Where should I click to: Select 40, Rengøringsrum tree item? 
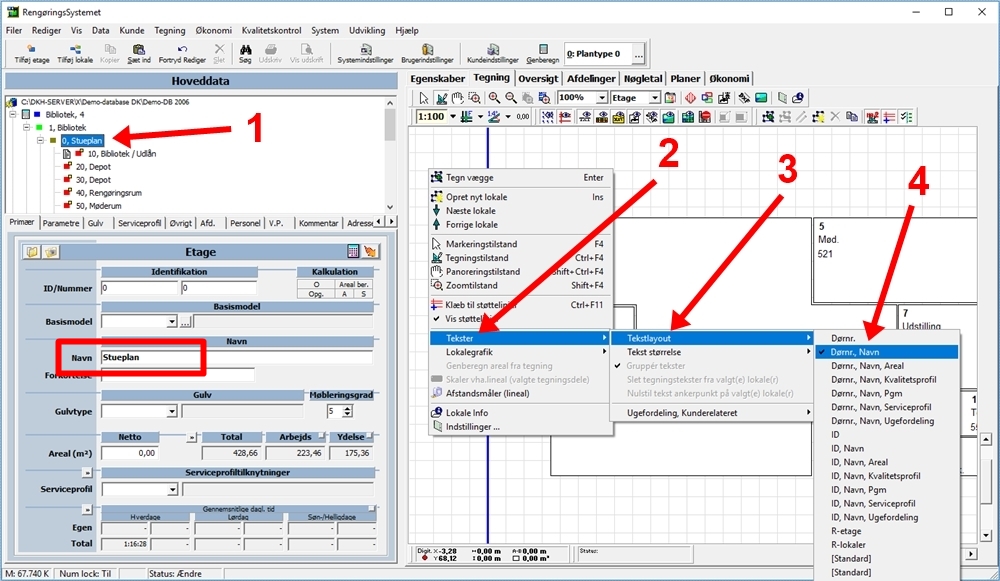tap(108, 193)
